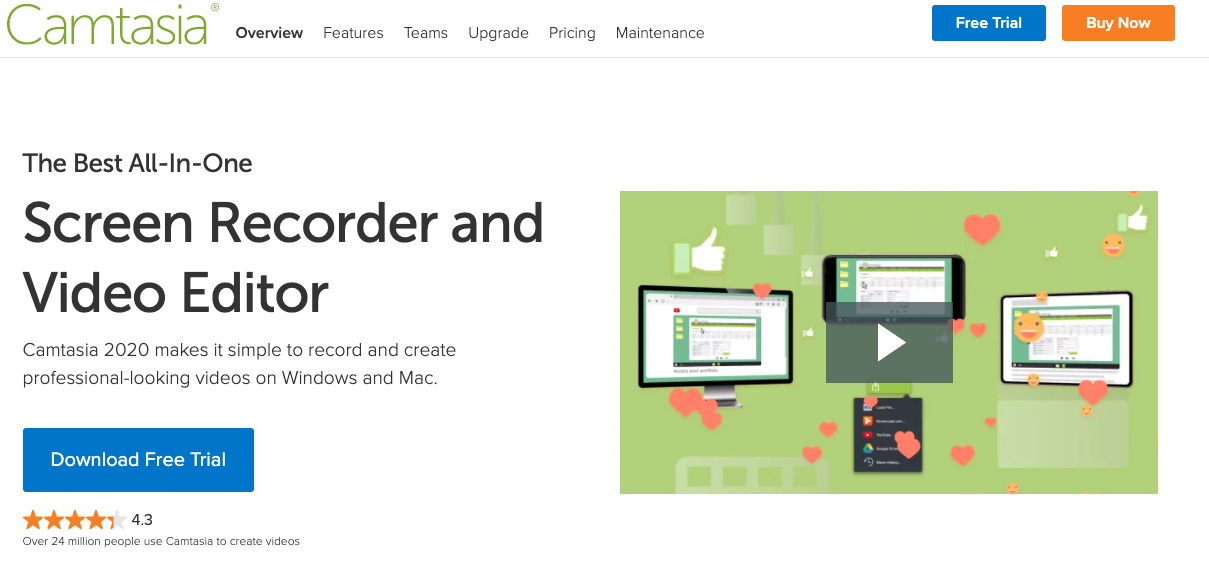Image resolution: width=1209 pixels, height=564 pixels.
Task: Open the Overview tab
Action: click(269, 33)
